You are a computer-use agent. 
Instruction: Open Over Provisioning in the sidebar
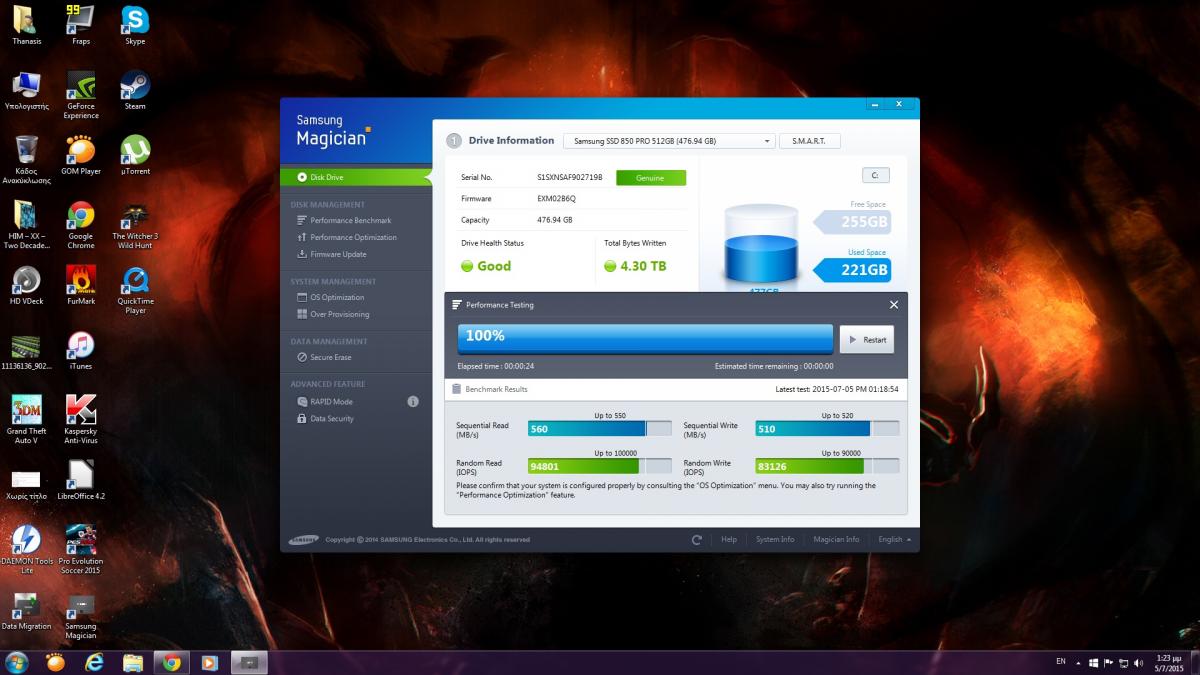[332, 314]
